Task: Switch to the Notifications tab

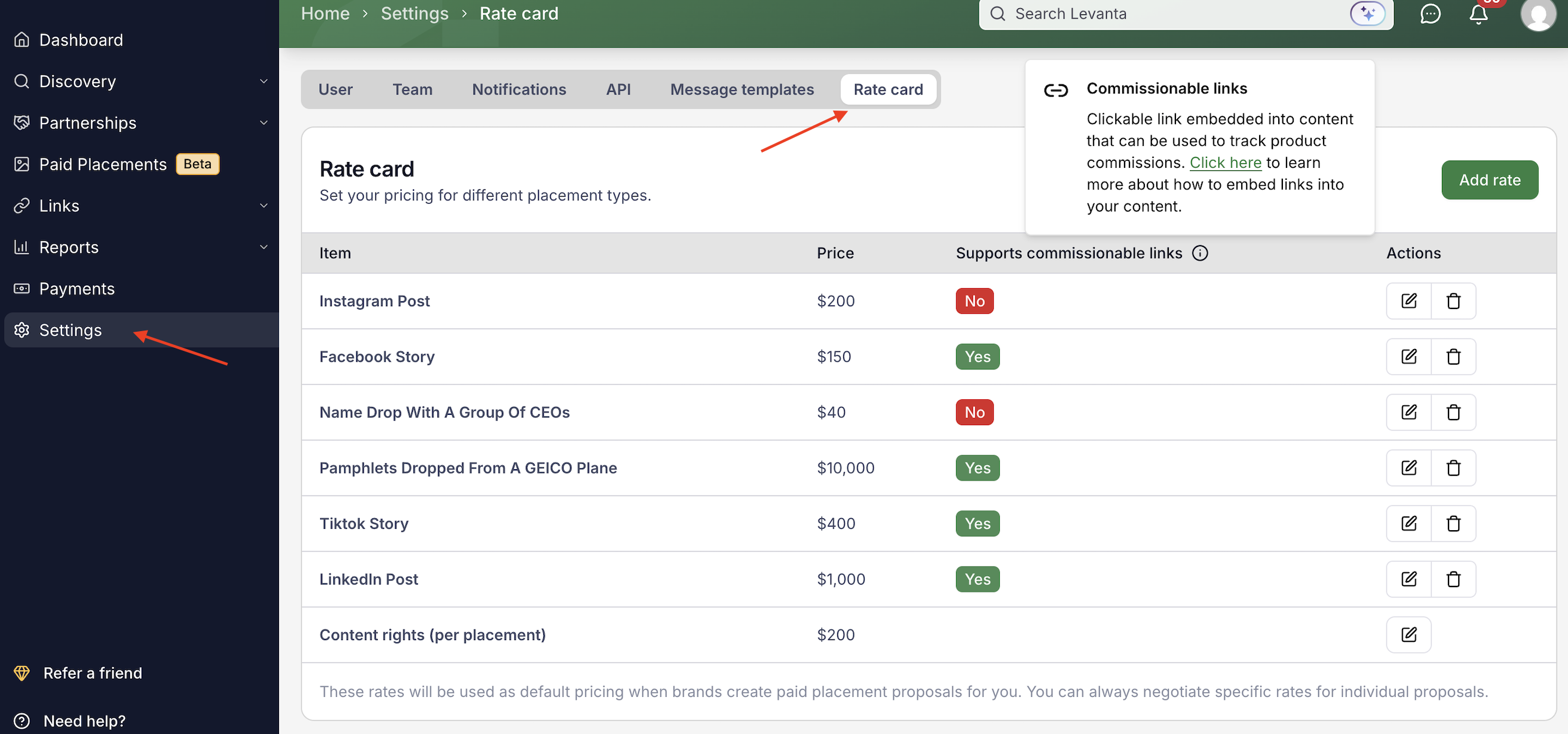Action: click(519, 90)
